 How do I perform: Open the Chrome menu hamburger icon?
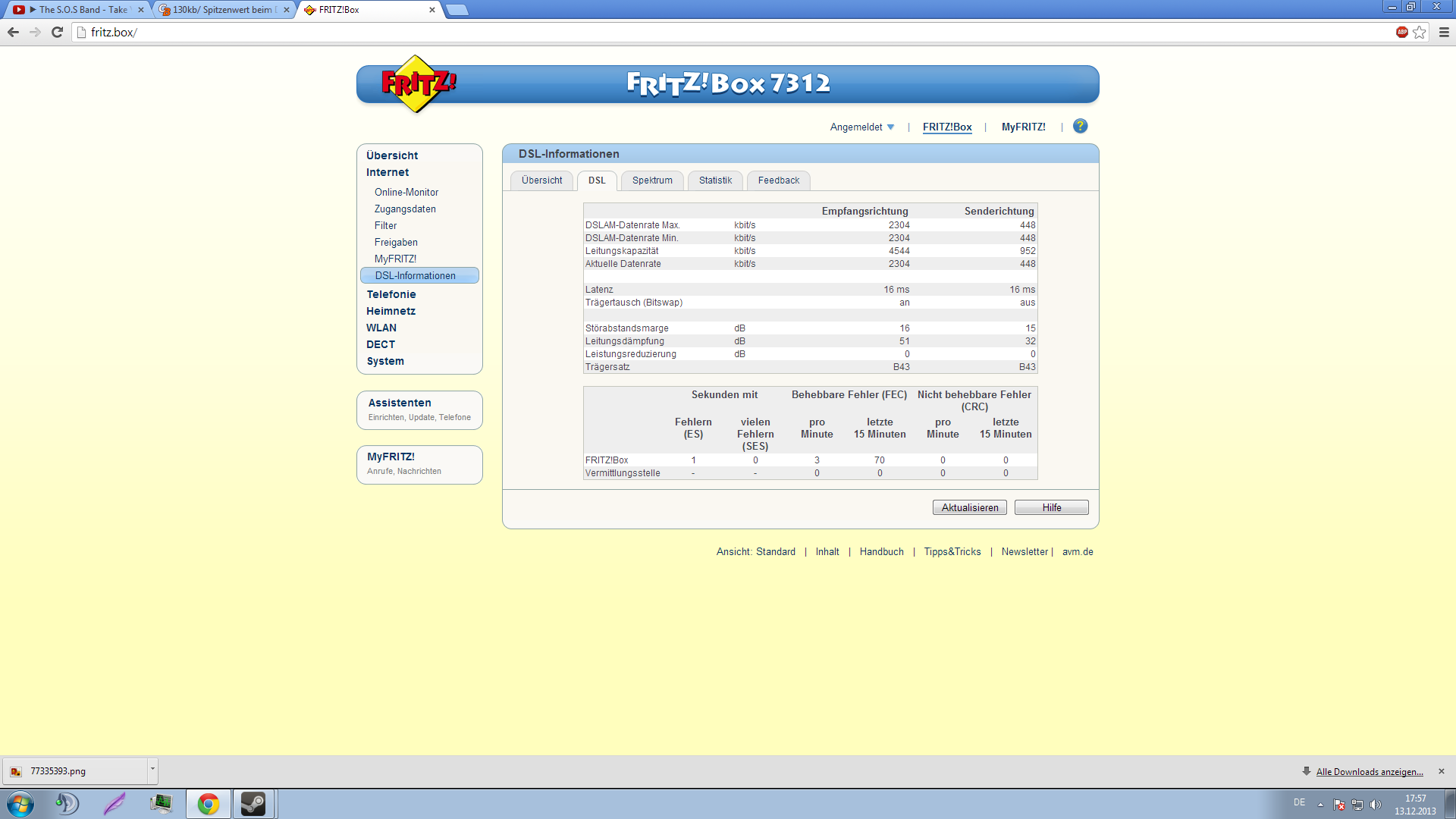(1444, 32)
